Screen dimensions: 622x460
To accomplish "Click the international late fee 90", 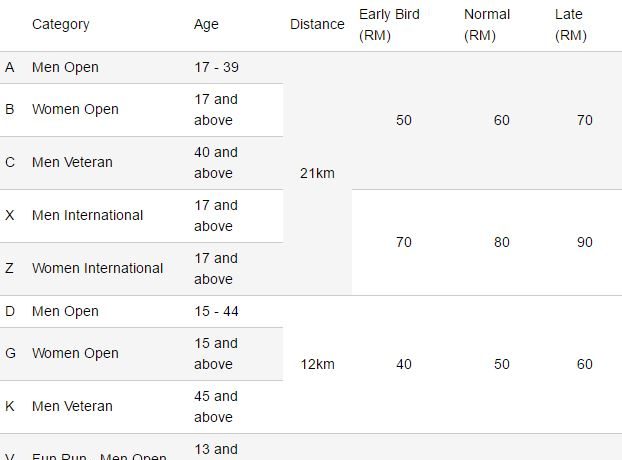I will (x=585, y=242).
